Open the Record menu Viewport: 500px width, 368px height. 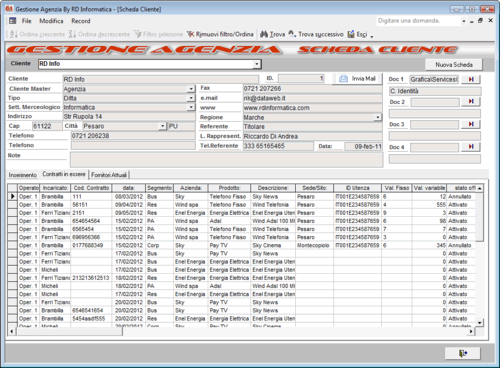(81, 21)
